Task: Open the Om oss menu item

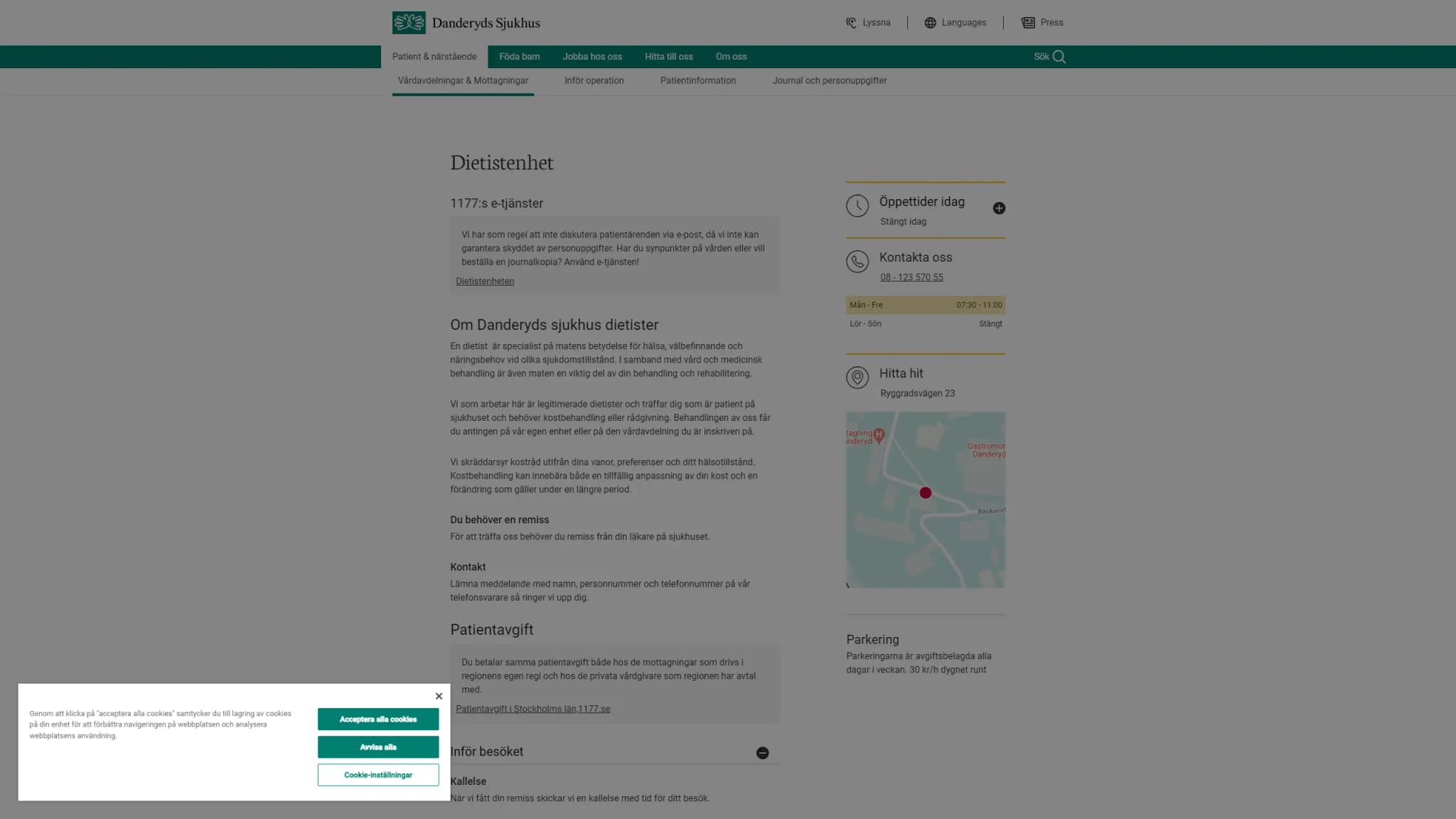Action: click(731, 57)
